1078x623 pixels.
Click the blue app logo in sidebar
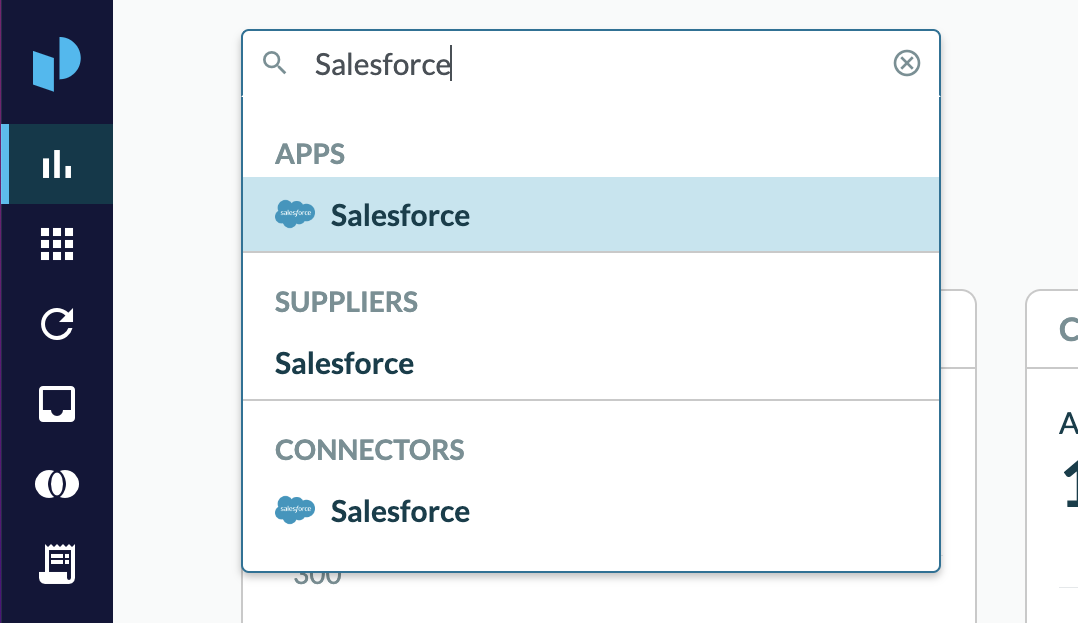[x=56, y=64]
